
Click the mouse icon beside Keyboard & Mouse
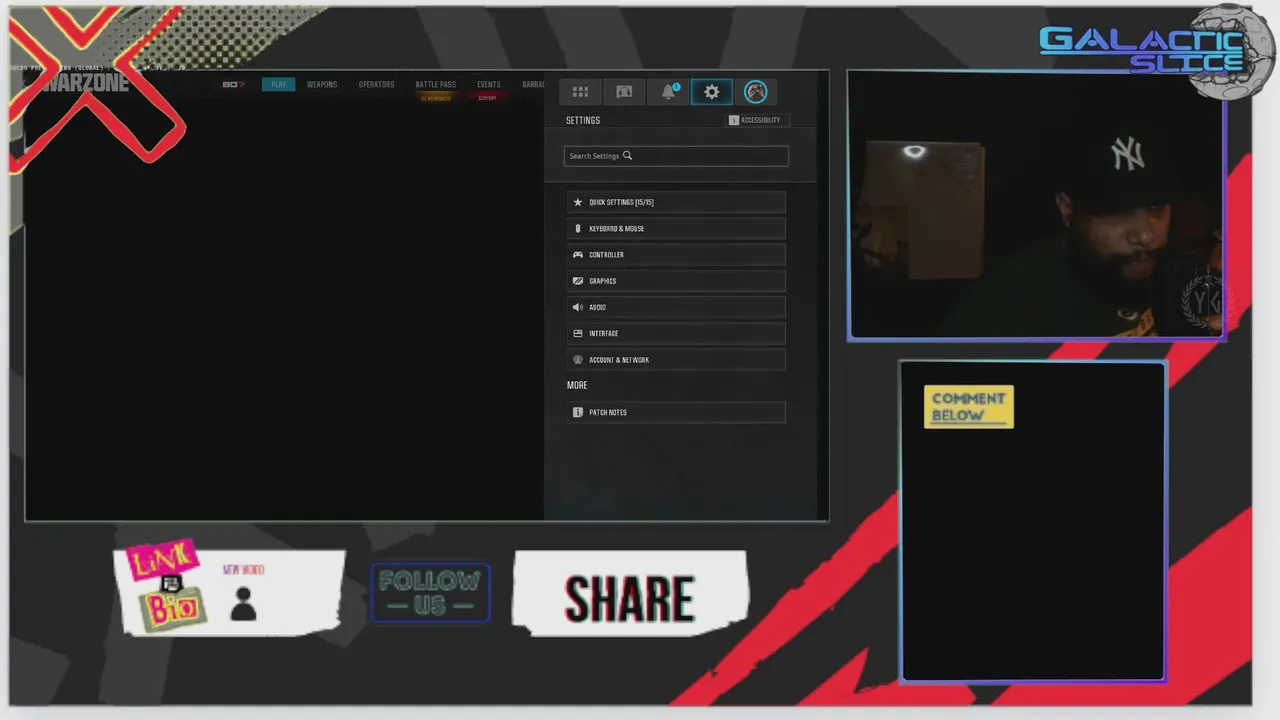(x=577, y=228)
